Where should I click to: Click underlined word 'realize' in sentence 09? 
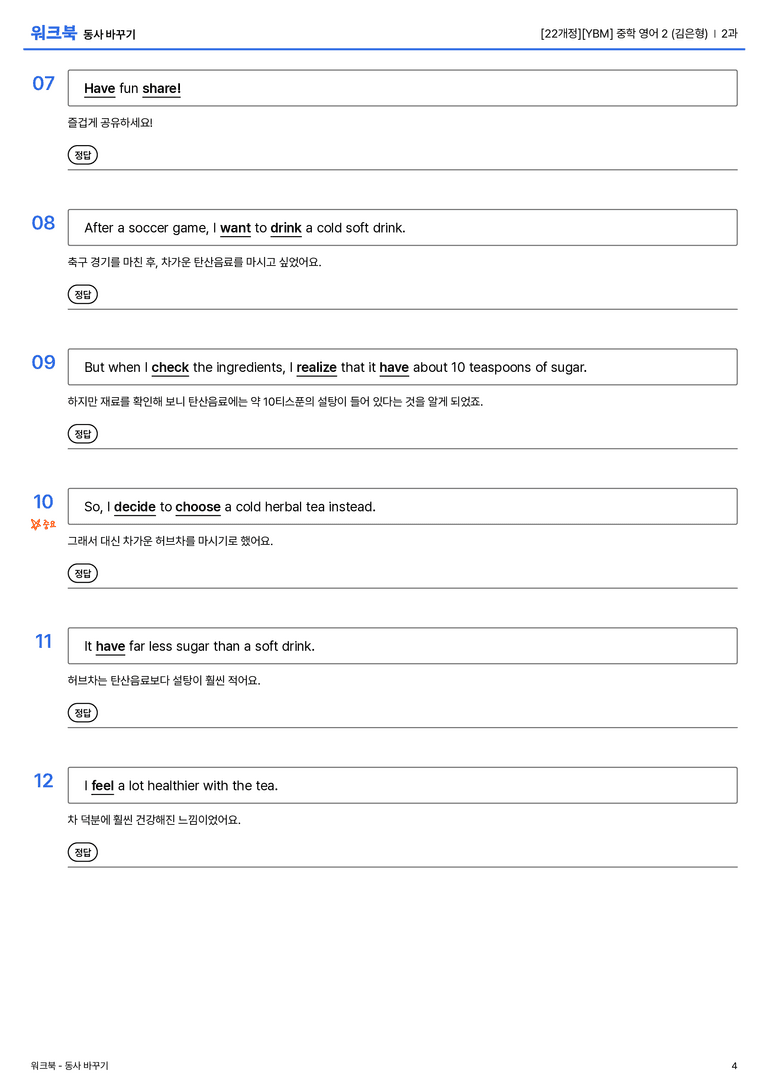point(317,367)
